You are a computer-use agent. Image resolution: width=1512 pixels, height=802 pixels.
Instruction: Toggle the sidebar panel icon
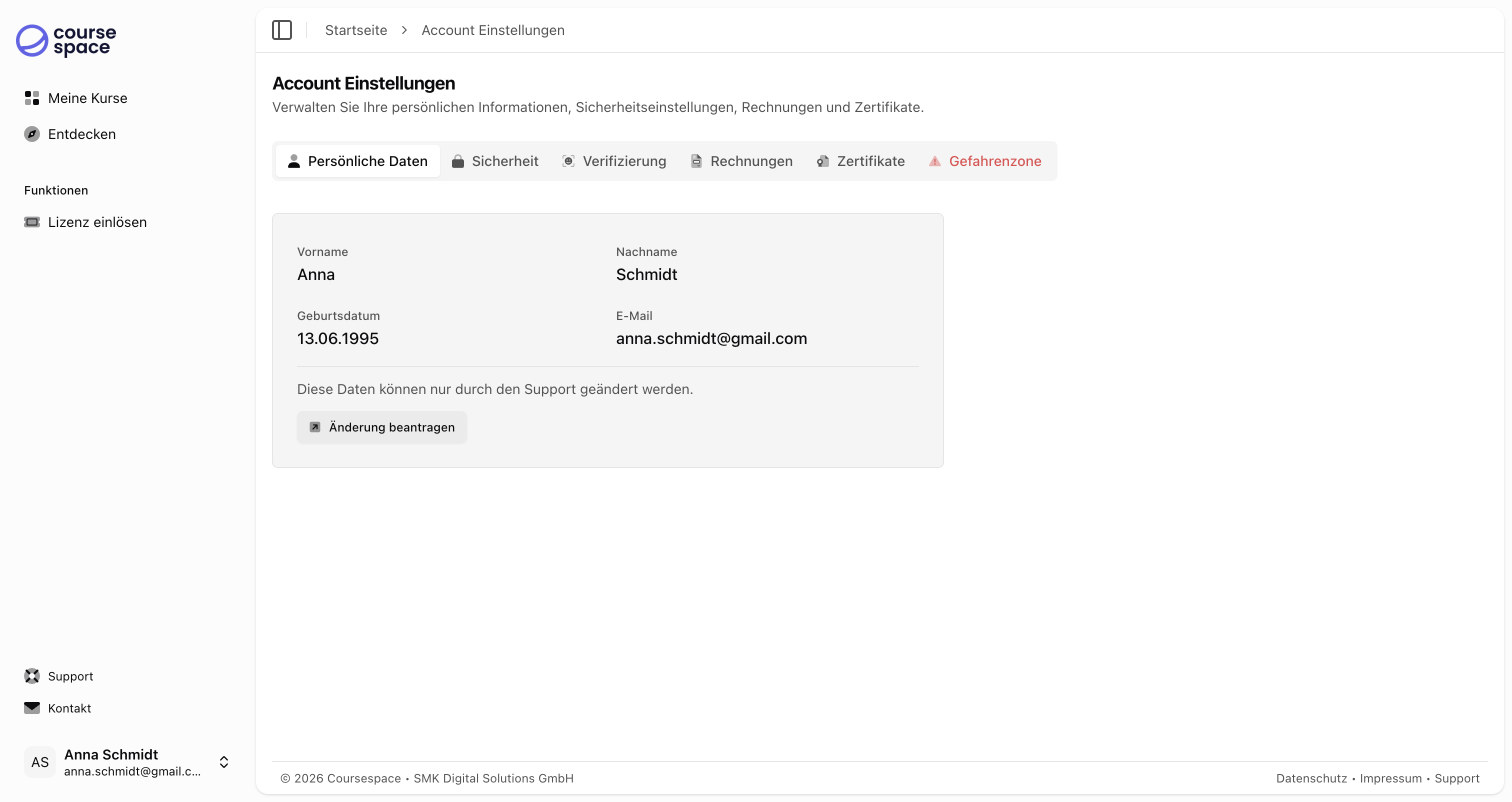pos(281,30)
